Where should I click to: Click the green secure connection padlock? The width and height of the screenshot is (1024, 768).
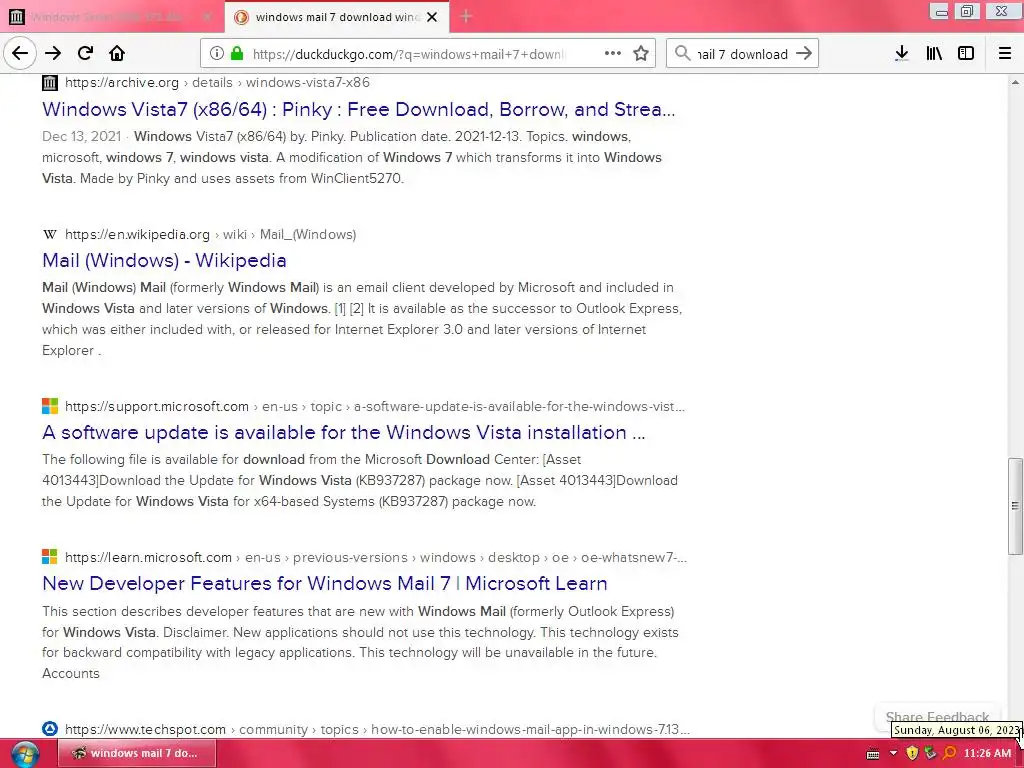[237, 54]
